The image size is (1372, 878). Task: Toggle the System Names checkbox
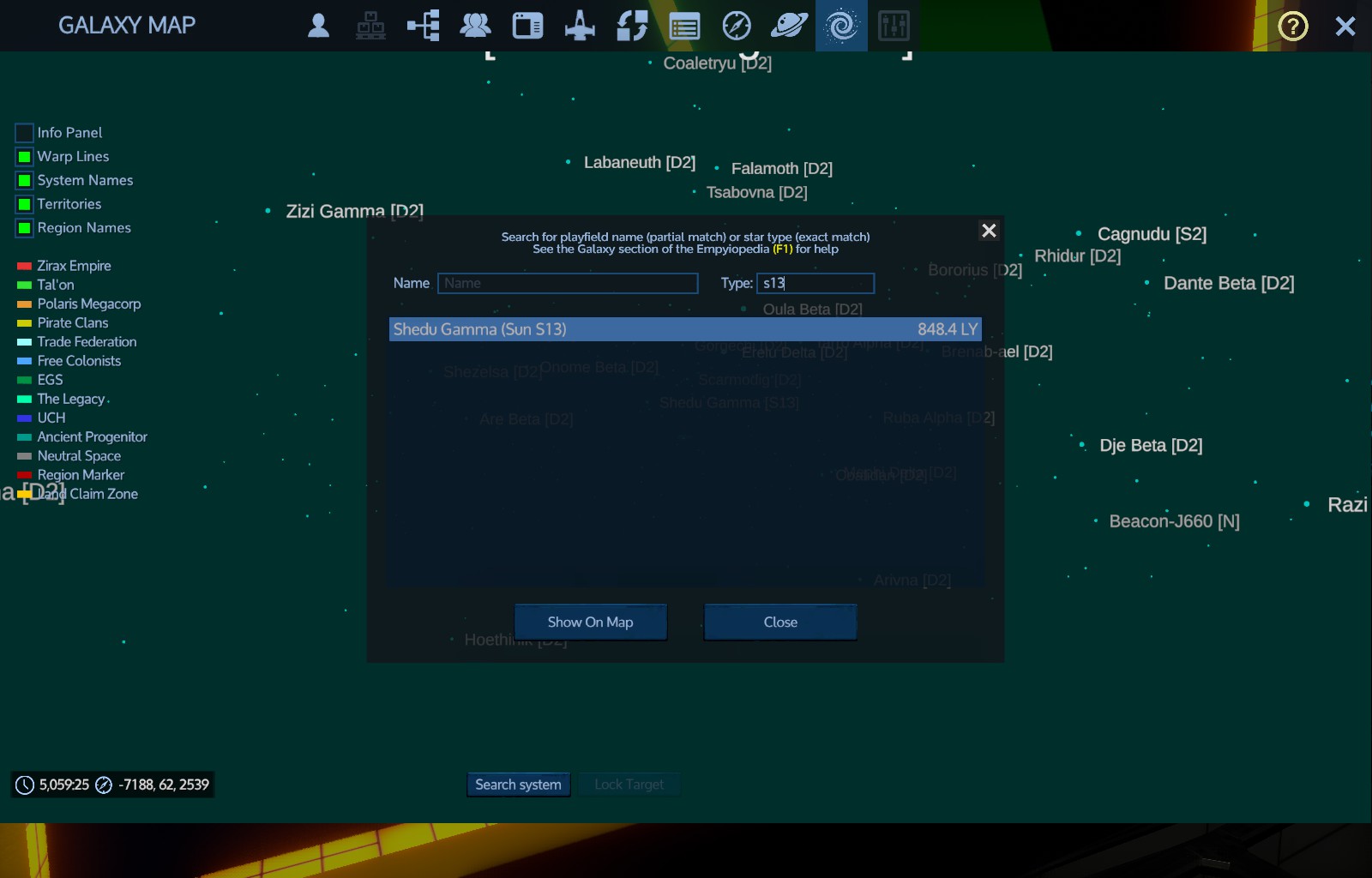pos(24,181)
